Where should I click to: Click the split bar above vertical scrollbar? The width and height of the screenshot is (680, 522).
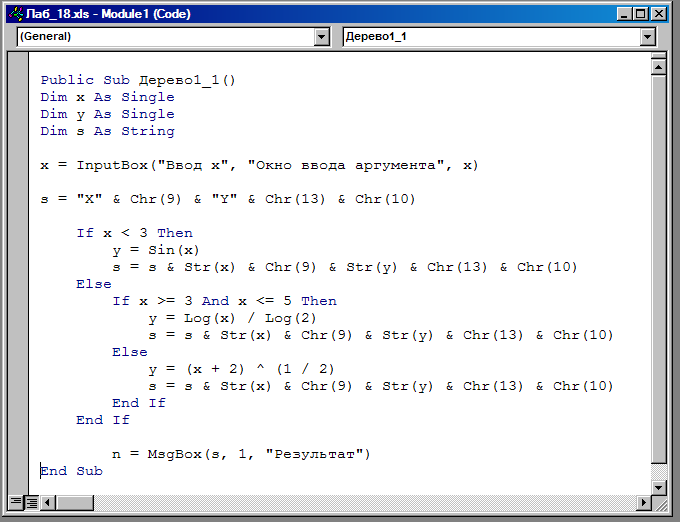[x=659, y=56]
